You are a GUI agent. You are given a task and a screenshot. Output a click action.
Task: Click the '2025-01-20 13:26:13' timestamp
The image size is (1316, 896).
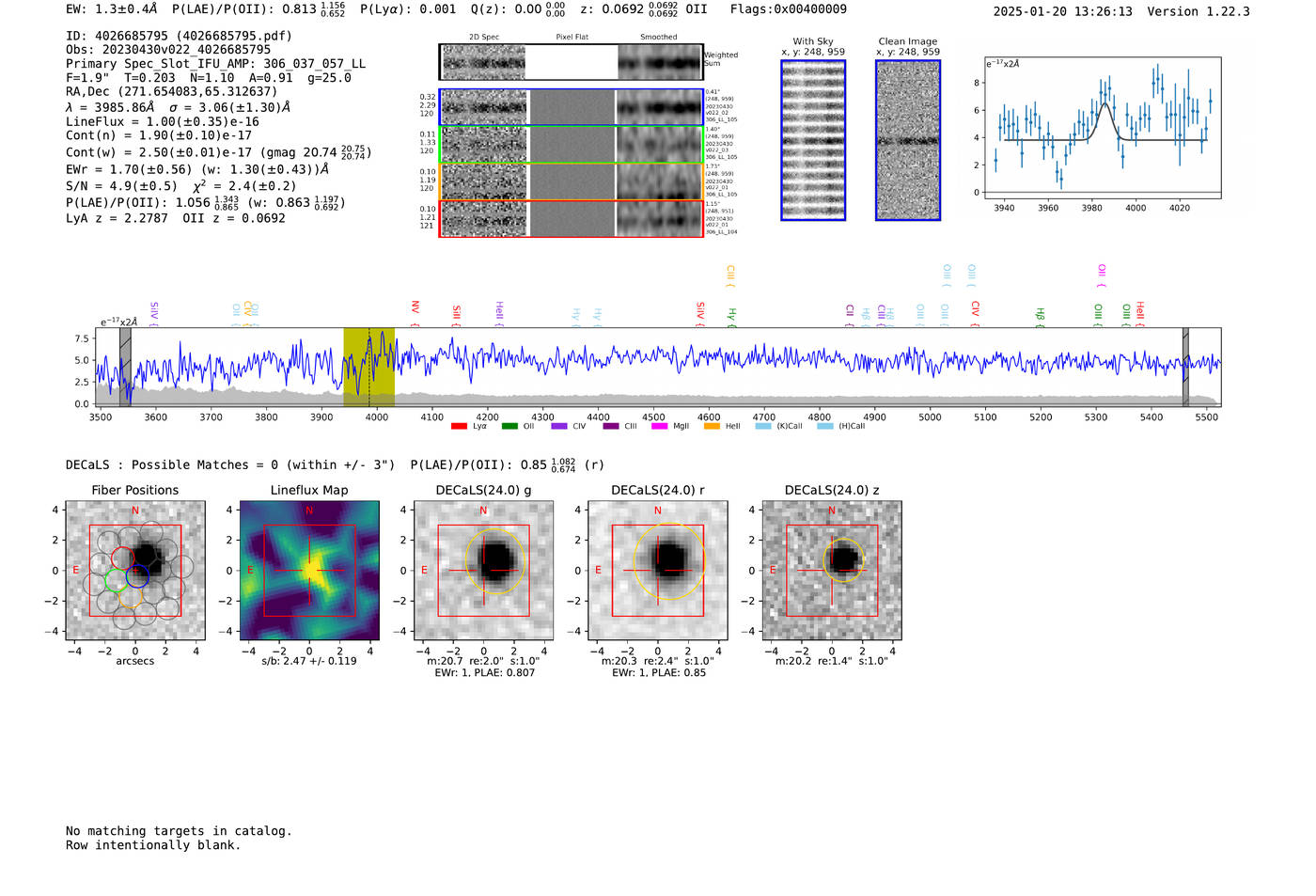pyautogui.click(x=1063, y=11)
